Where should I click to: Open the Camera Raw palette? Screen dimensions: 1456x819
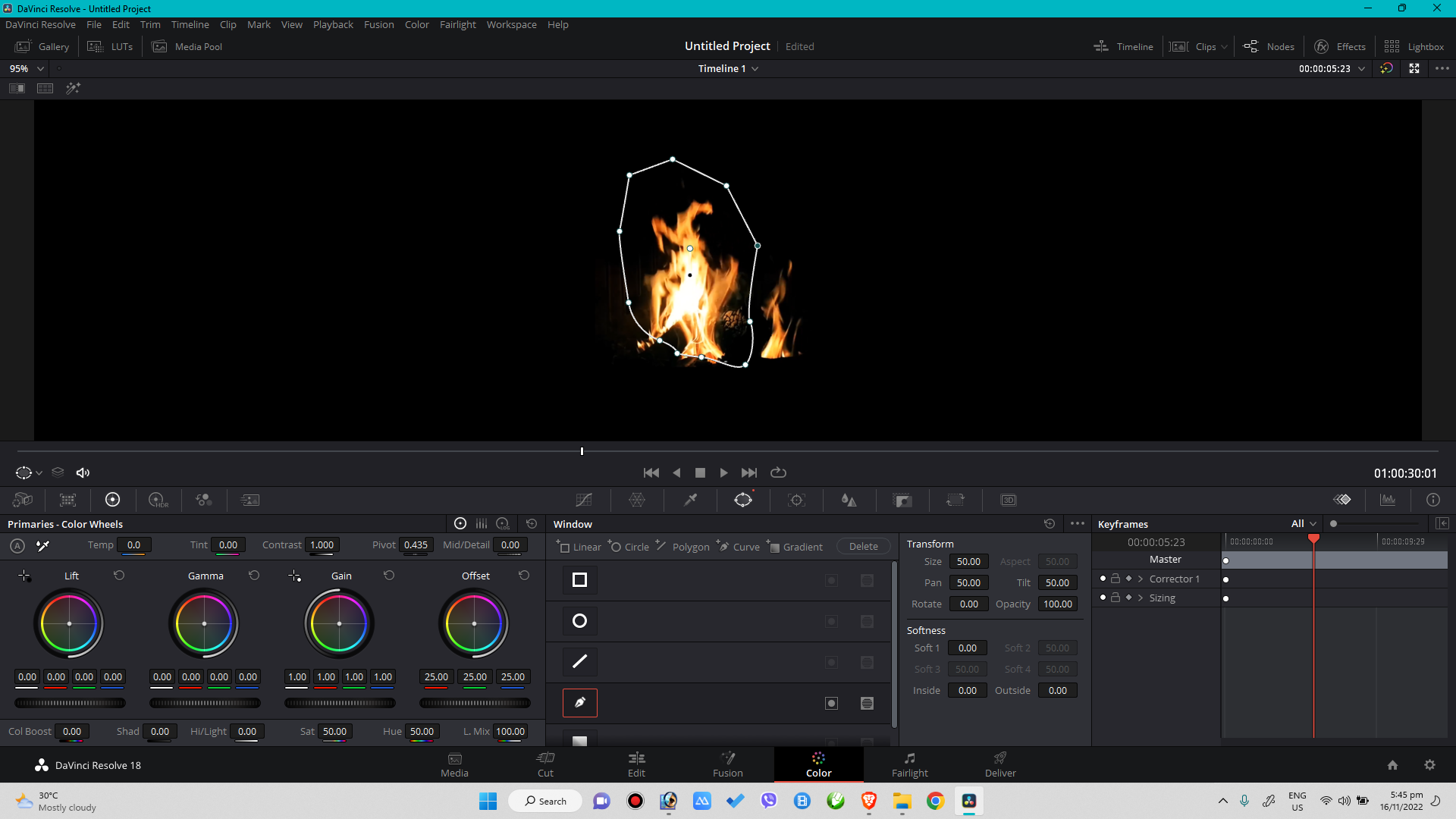tap(23, 500)
